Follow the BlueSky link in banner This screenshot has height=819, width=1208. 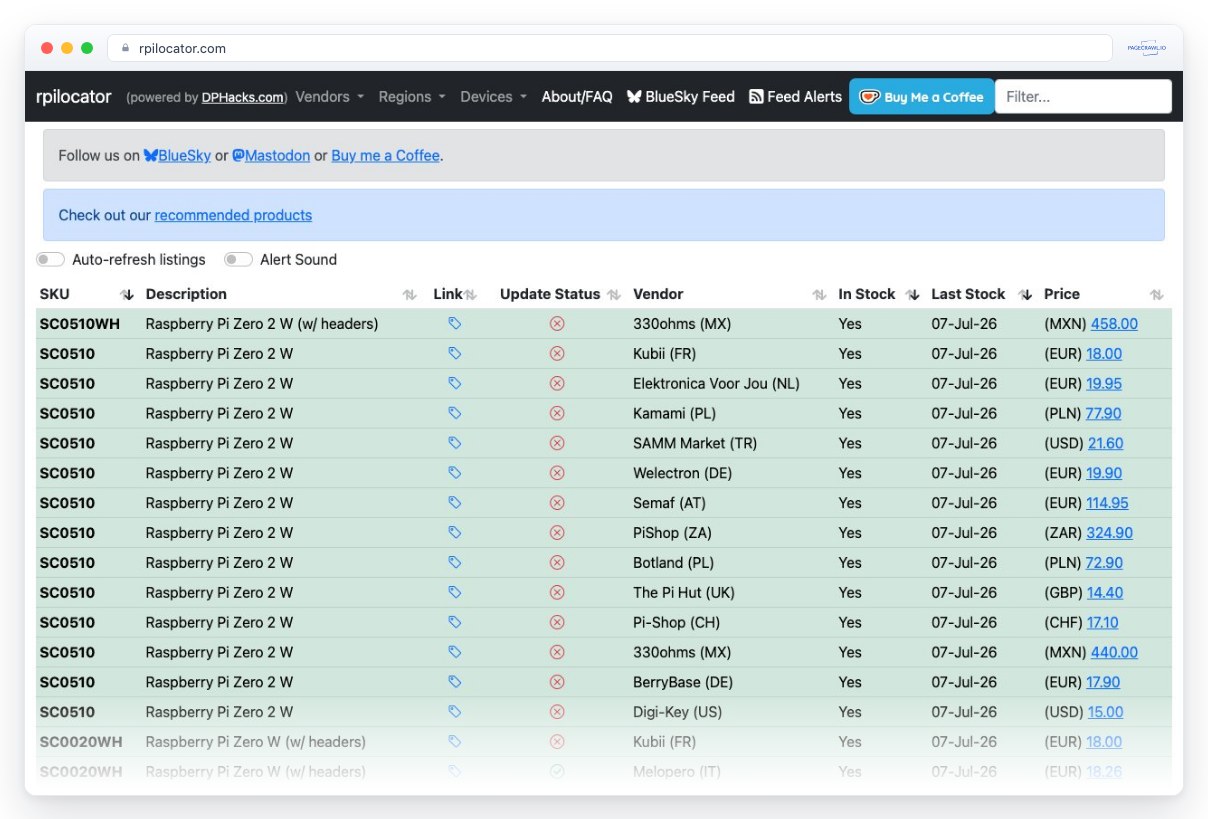(x=177, y=156)
